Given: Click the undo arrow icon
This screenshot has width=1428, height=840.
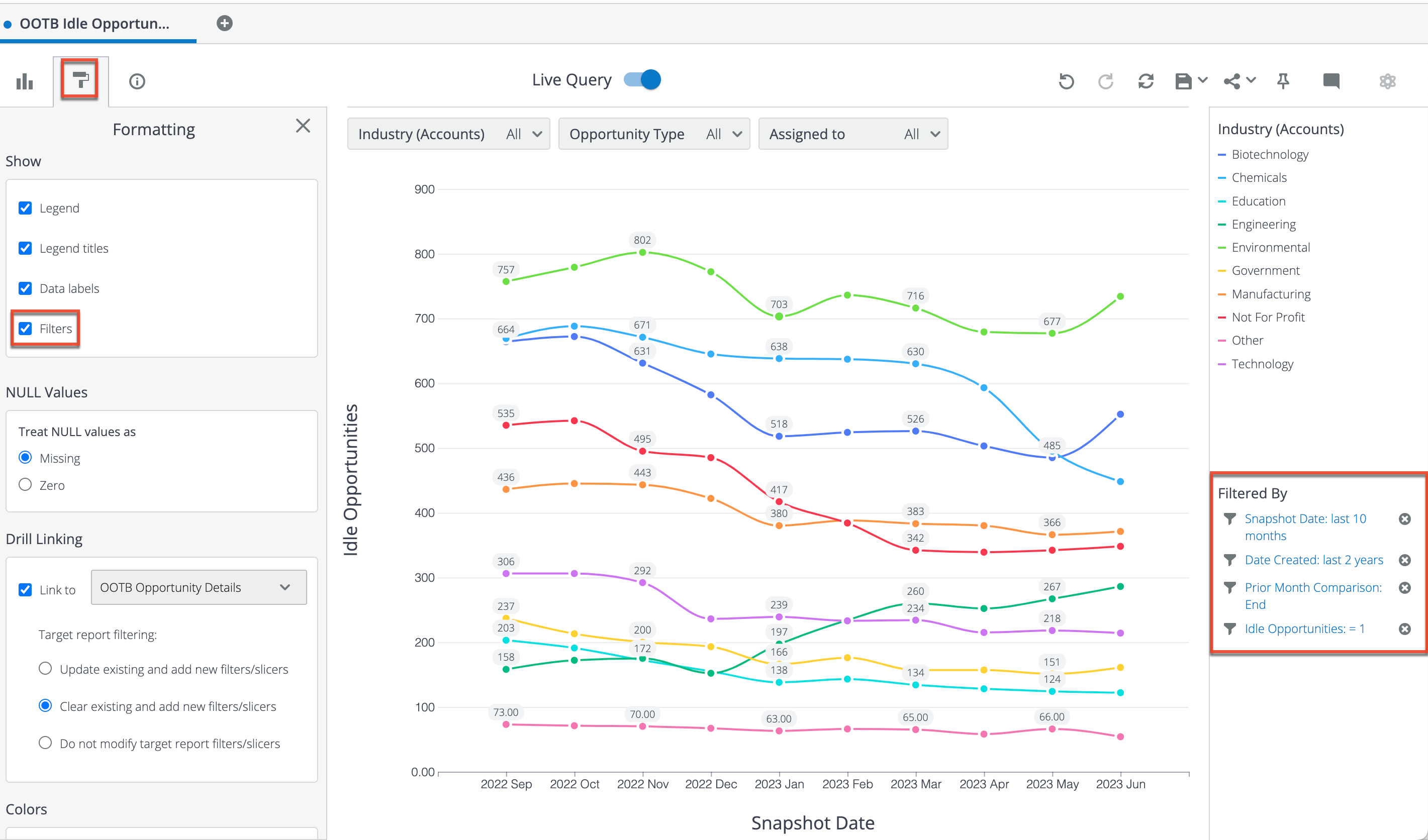Looking at the screenshot, I should pyautogui.click(x=1066, y=81).
